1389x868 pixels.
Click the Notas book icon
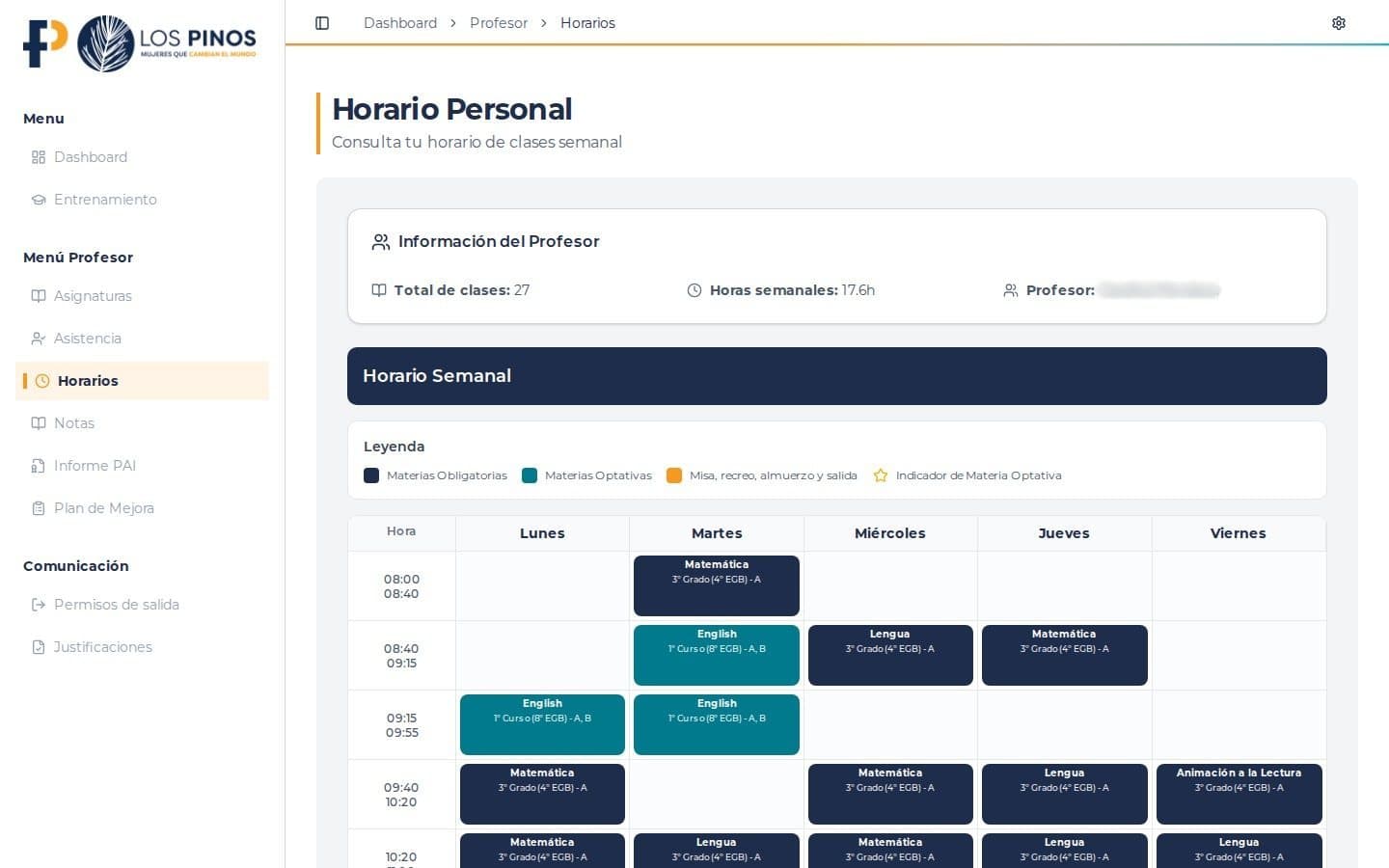click(39, 423)
